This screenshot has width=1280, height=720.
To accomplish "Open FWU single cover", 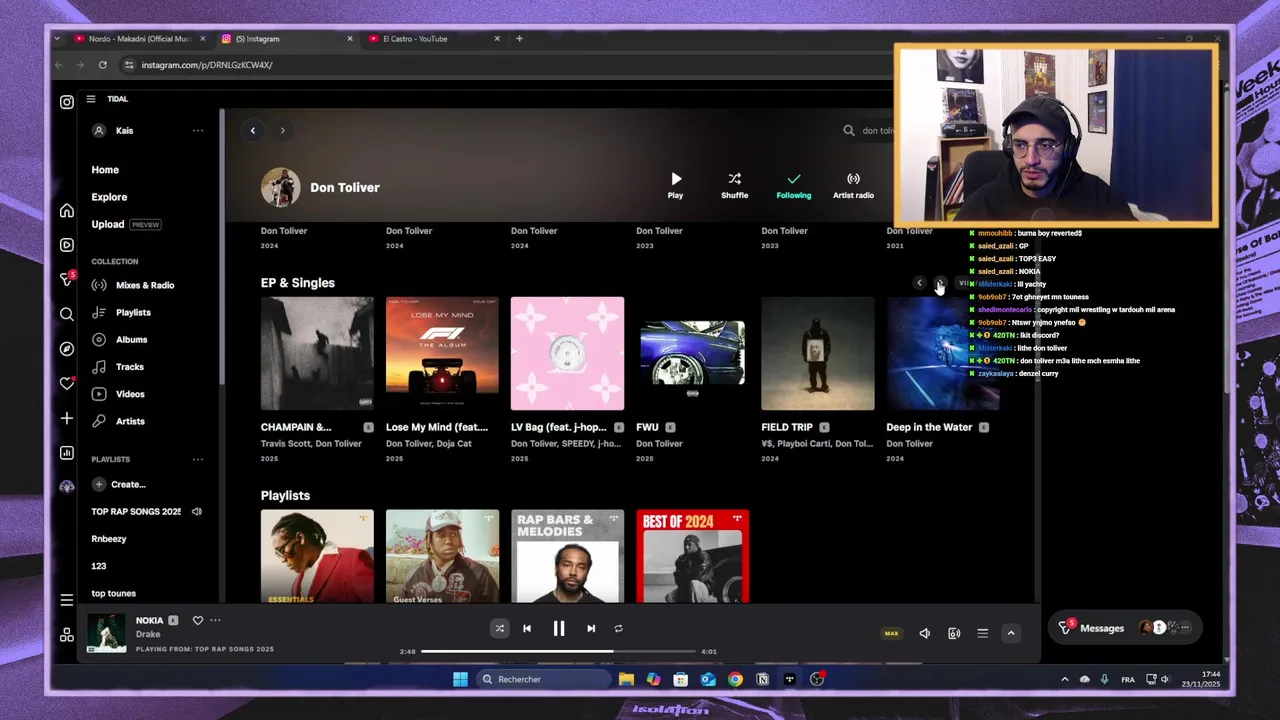I will tap(692, 353).
